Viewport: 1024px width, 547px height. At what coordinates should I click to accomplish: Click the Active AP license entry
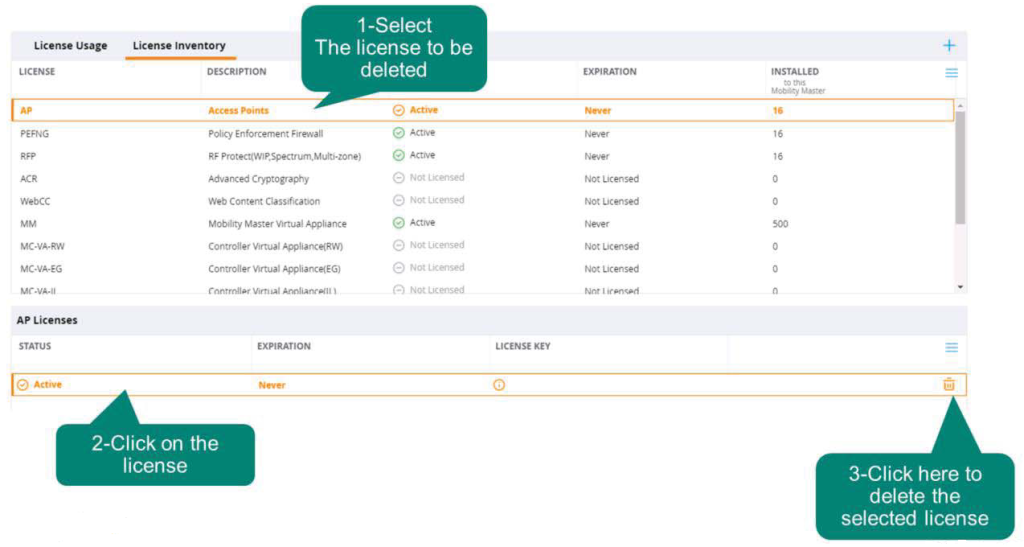[47, 385]
